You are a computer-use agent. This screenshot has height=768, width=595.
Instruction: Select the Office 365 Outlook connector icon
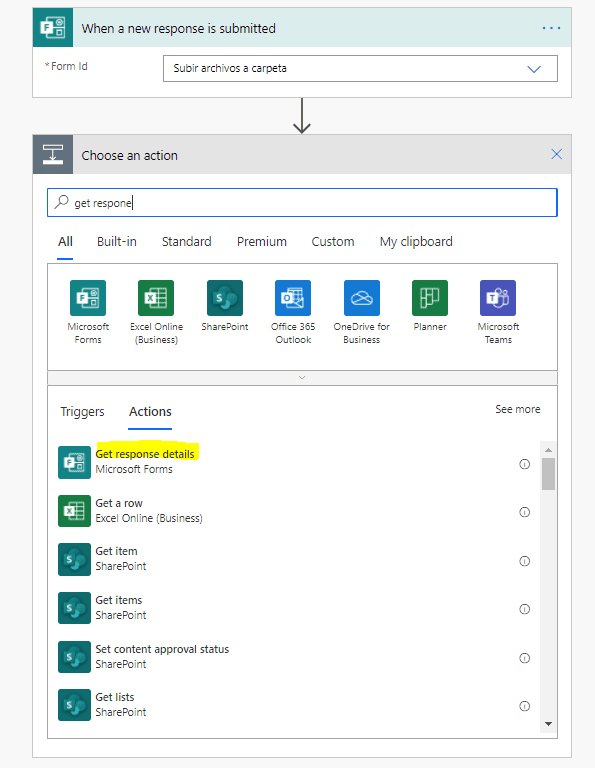tap(293, 298)
